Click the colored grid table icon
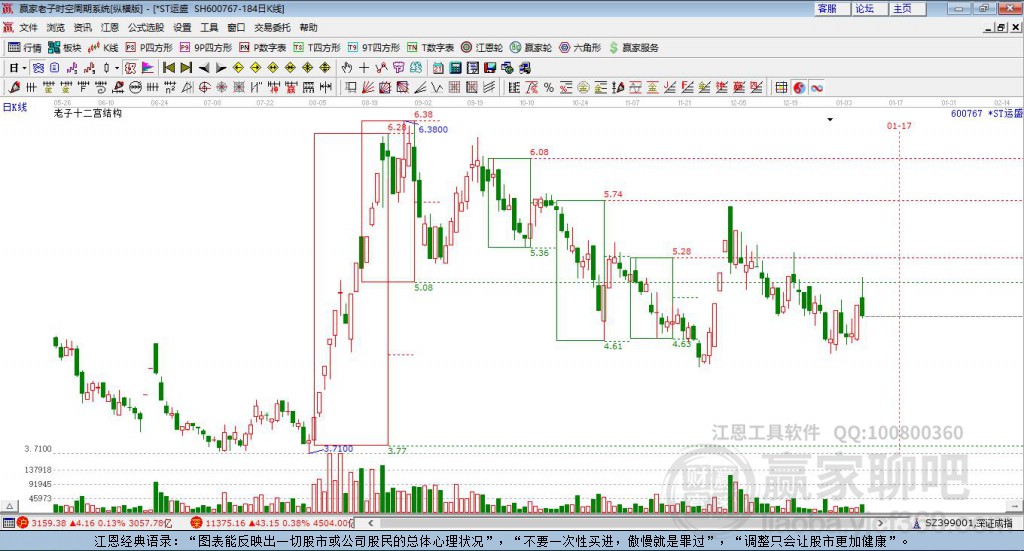The image size is (1024, 551). click(780, 87)
